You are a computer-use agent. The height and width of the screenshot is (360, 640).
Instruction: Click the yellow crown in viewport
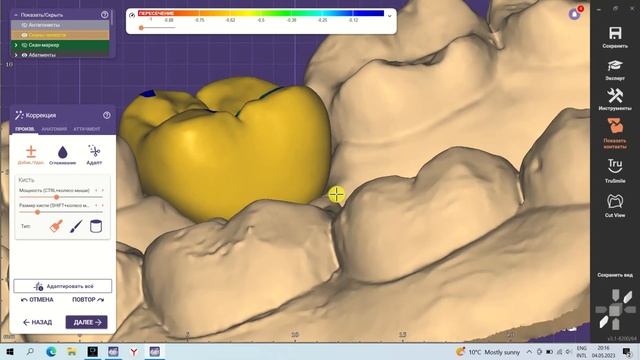tap(229, 151)
